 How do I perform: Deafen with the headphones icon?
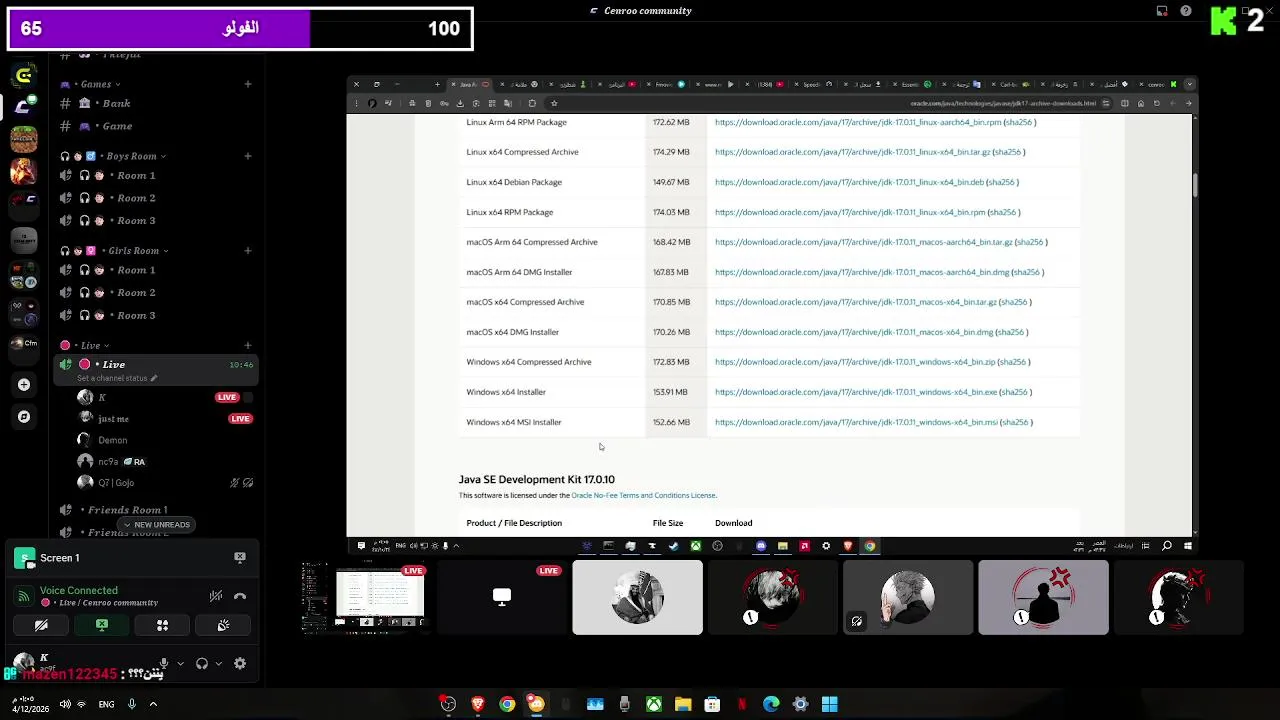pyautogui.click(x=202, y=663)
